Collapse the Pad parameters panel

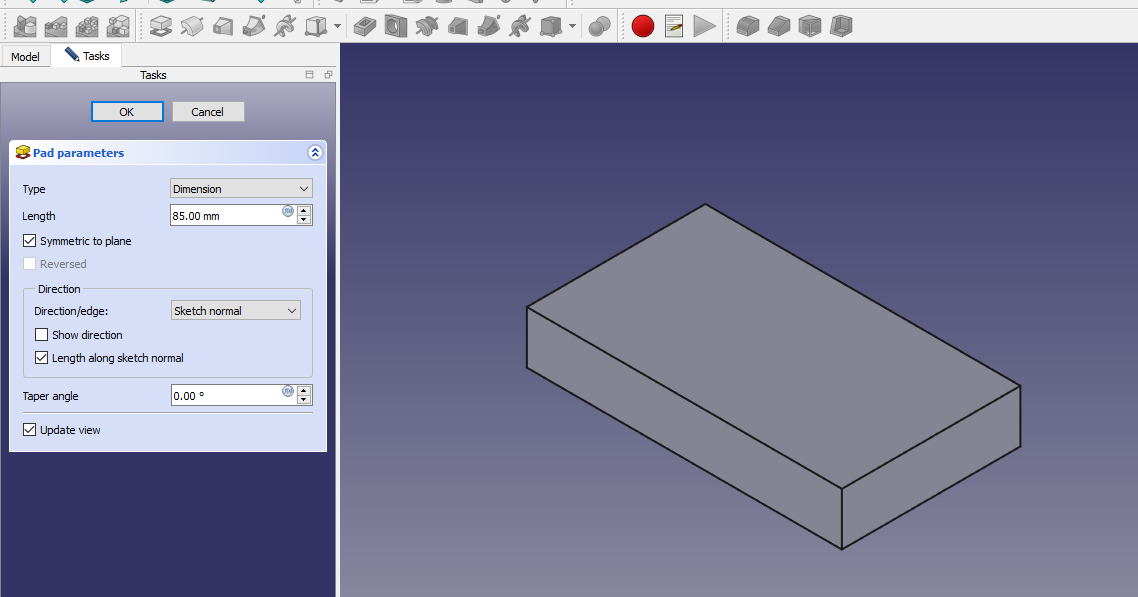coord(315,153)
